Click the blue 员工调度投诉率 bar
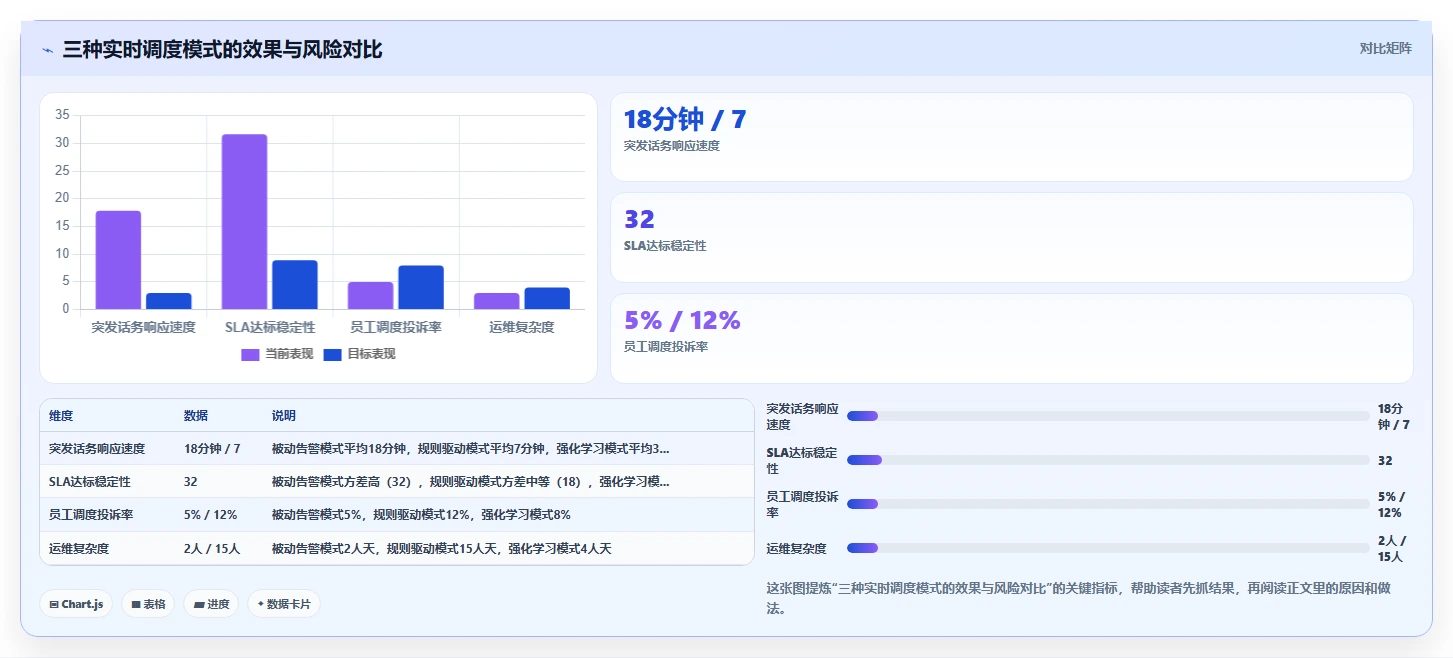The image size is (1453, 658). pos(421,287)
